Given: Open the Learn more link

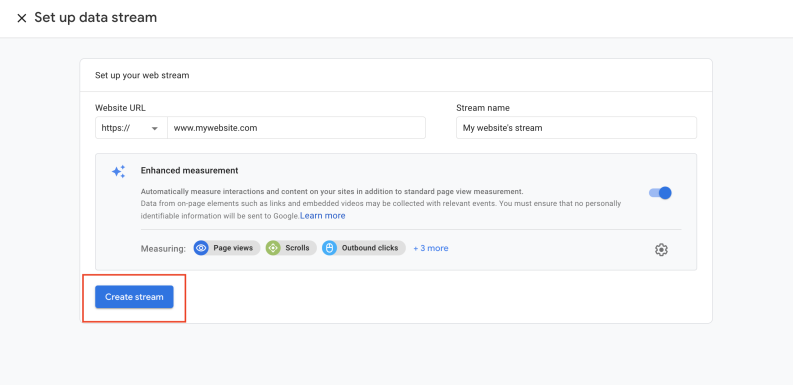Looking at the screenshot, I should click(323, 216).
